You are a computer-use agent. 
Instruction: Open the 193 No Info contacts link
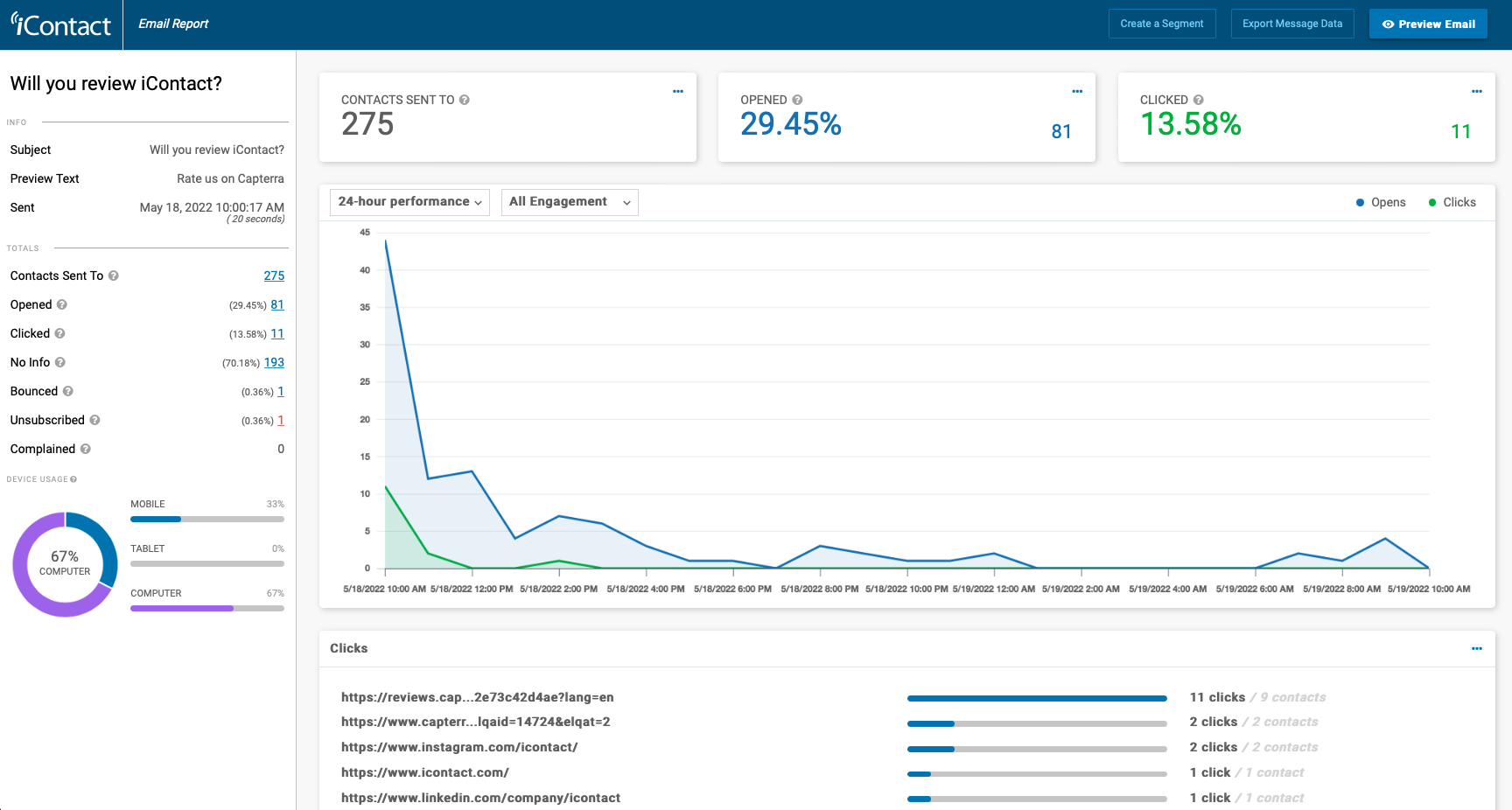(274, 362)
